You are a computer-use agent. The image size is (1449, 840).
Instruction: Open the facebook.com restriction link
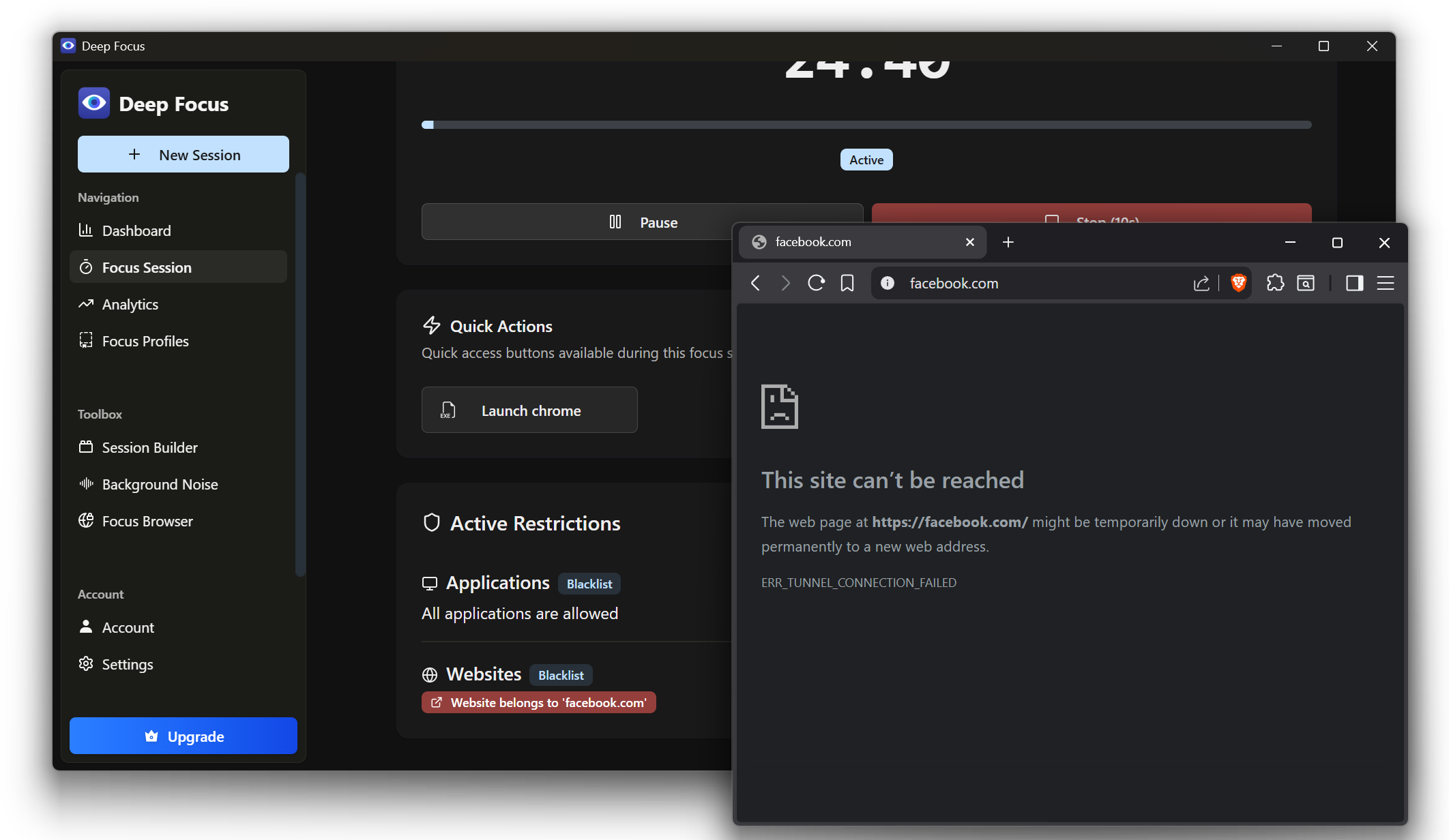click(539, 702)
